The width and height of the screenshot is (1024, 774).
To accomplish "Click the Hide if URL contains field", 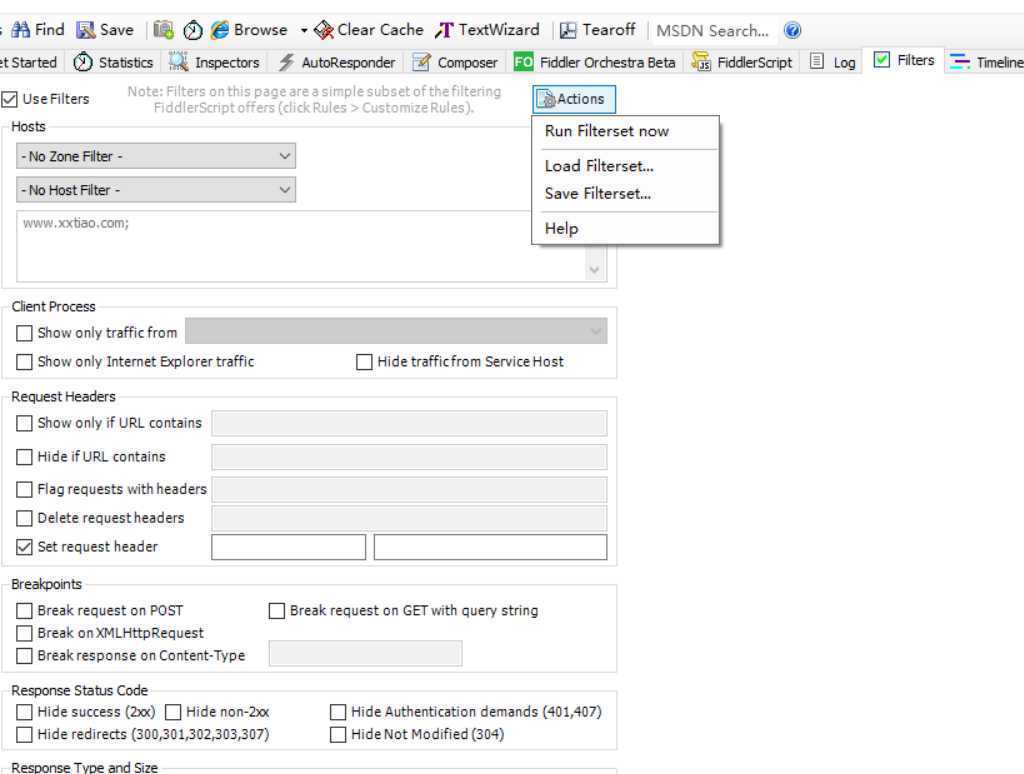I will pyautogui.click(x=409, y=457).
